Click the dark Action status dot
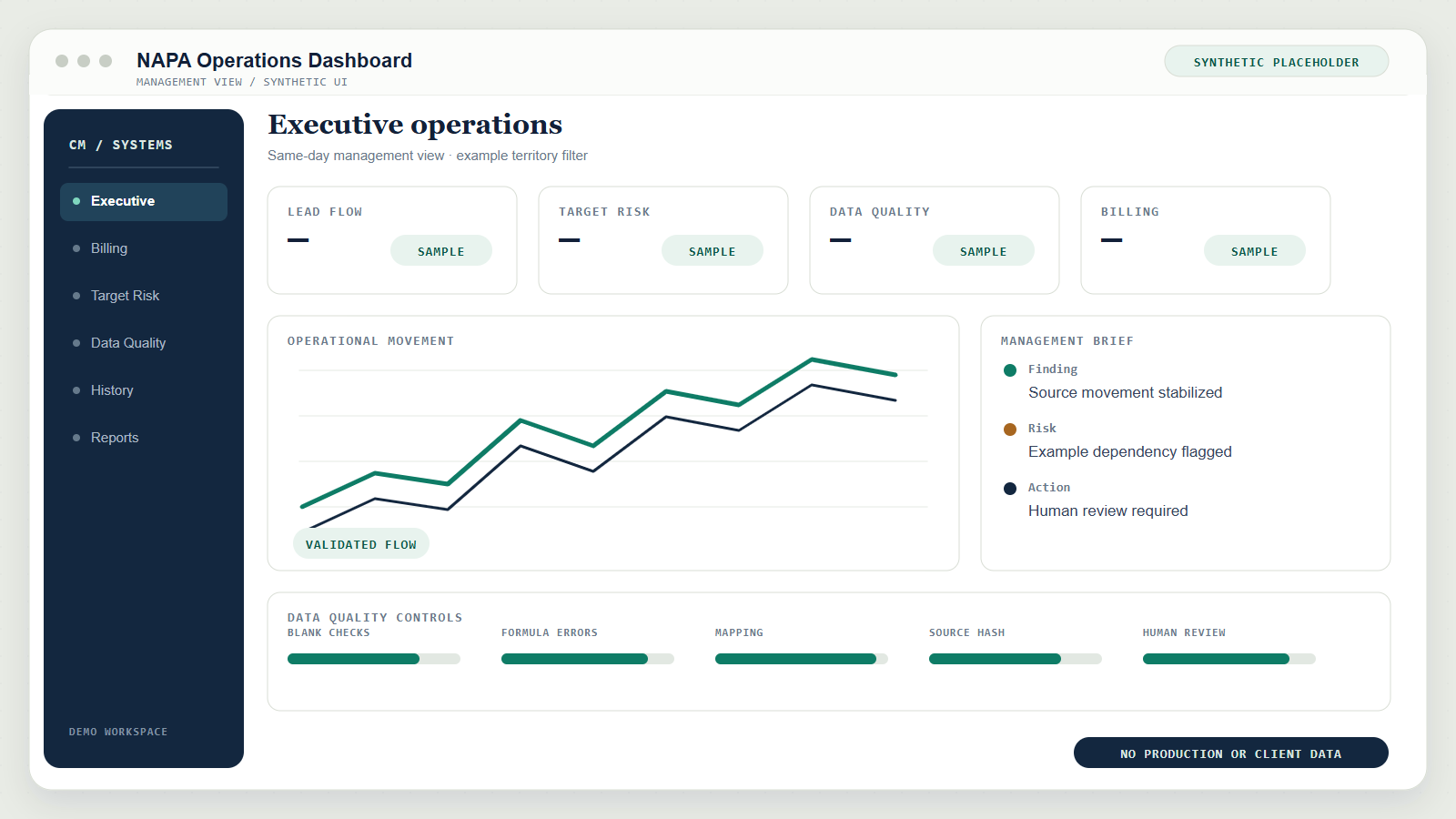 pos(1010,489)
